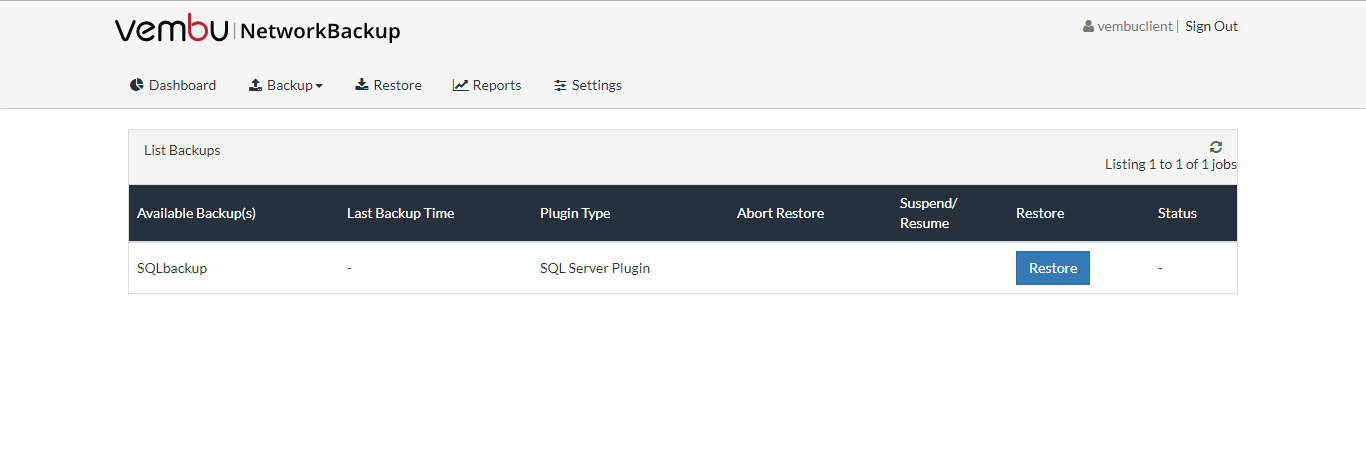Click the vembuclient username link

click(1134, 26)
